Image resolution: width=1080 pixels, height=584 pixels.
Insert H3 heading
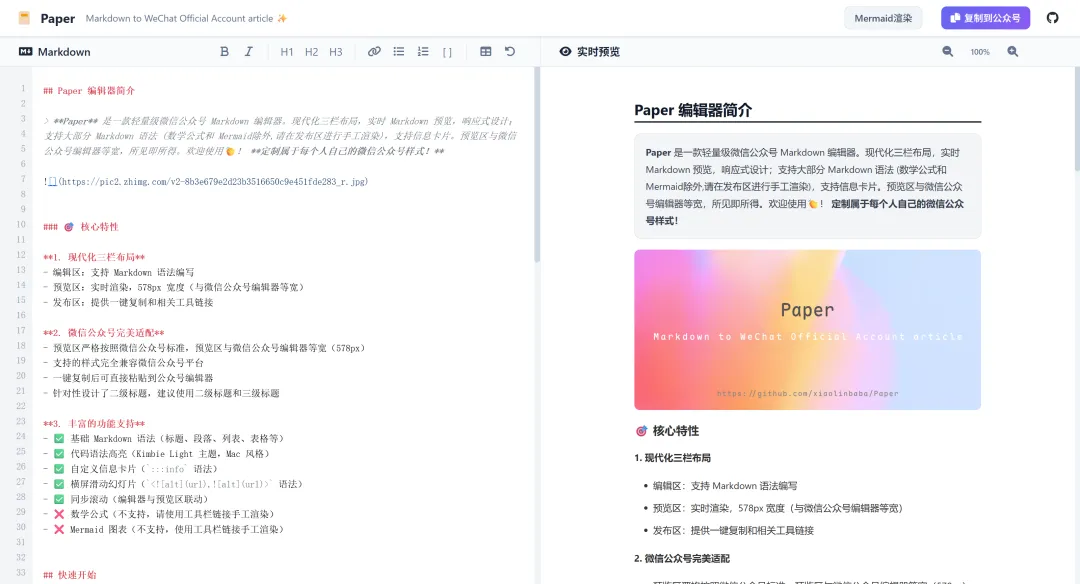[335, 52]
